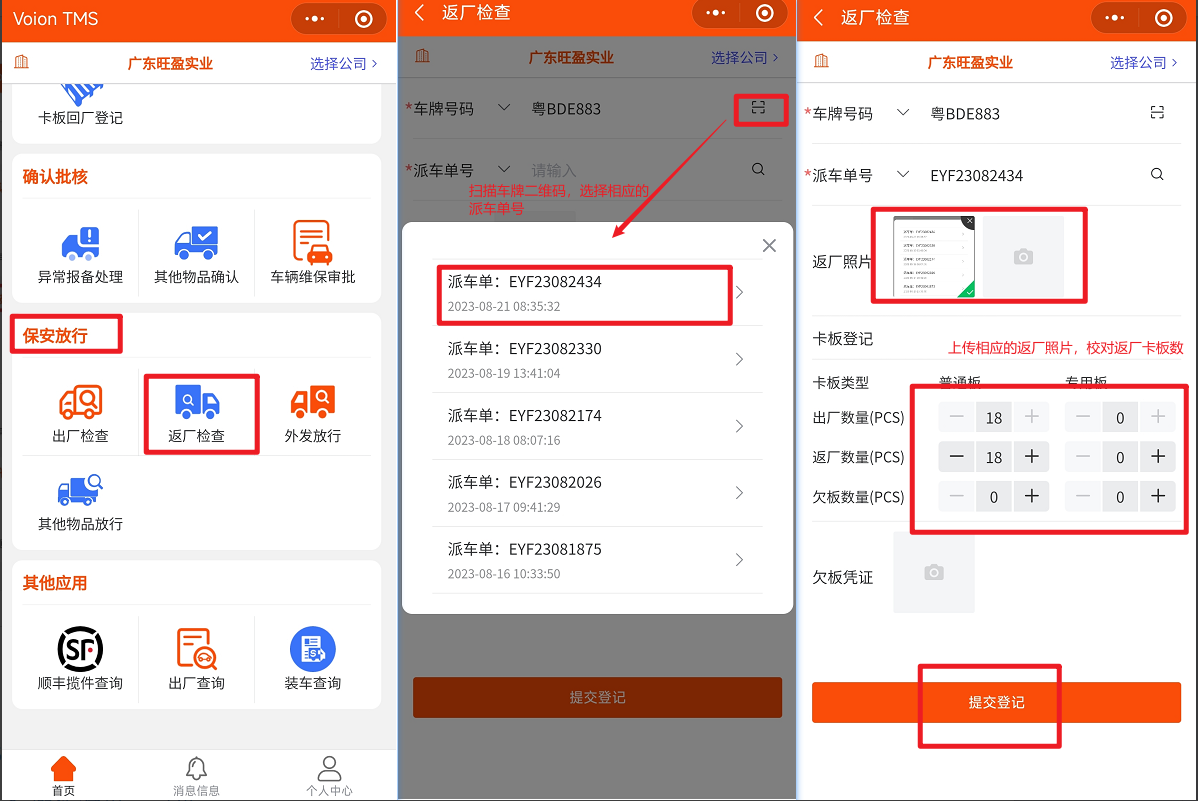Click 提交登记 button on right screen
The image size is (1198, 801).
click(x=996, y=702)
